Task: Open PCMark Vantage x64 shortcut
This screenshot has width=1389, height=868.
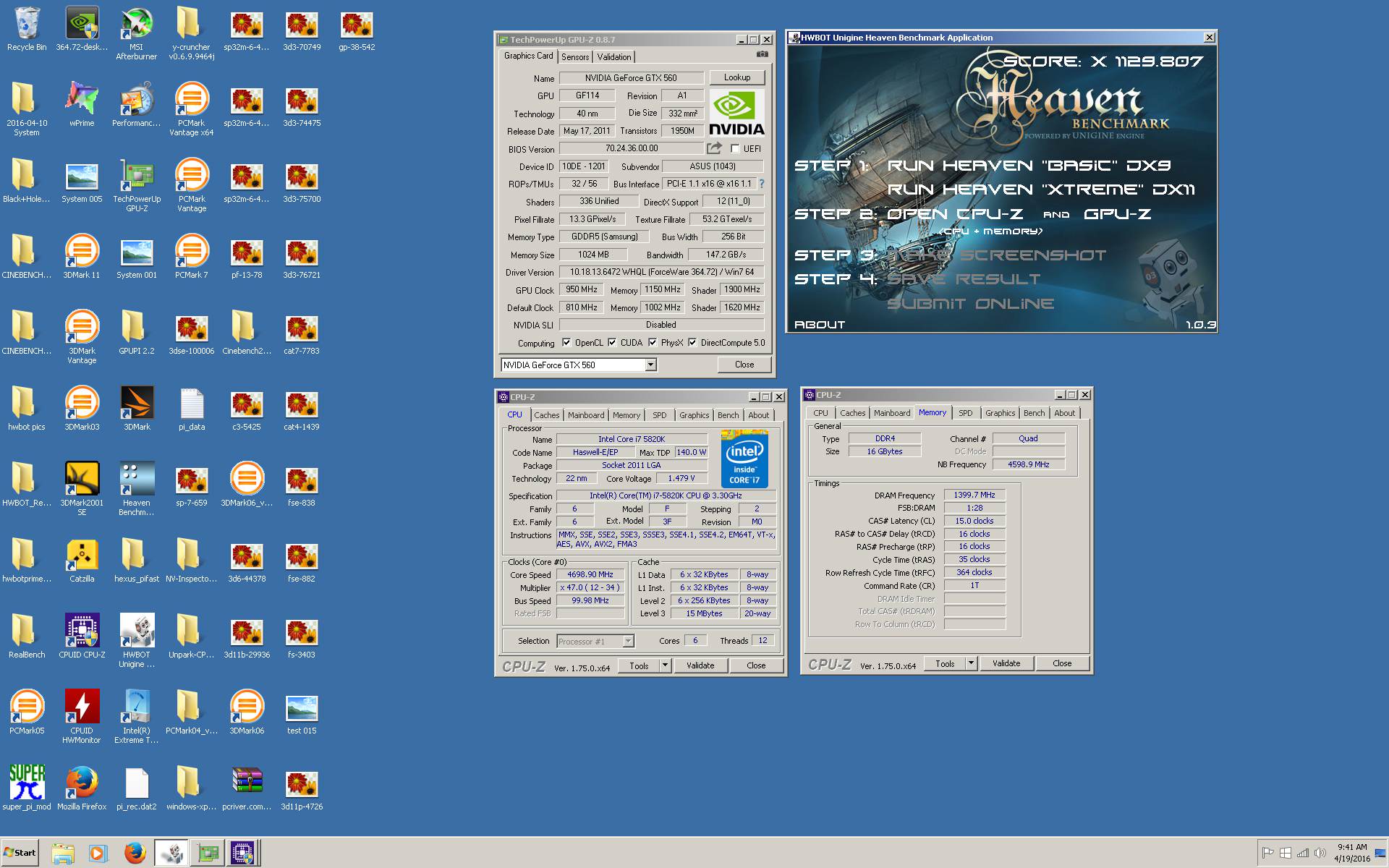Action: tap(192, 109)
